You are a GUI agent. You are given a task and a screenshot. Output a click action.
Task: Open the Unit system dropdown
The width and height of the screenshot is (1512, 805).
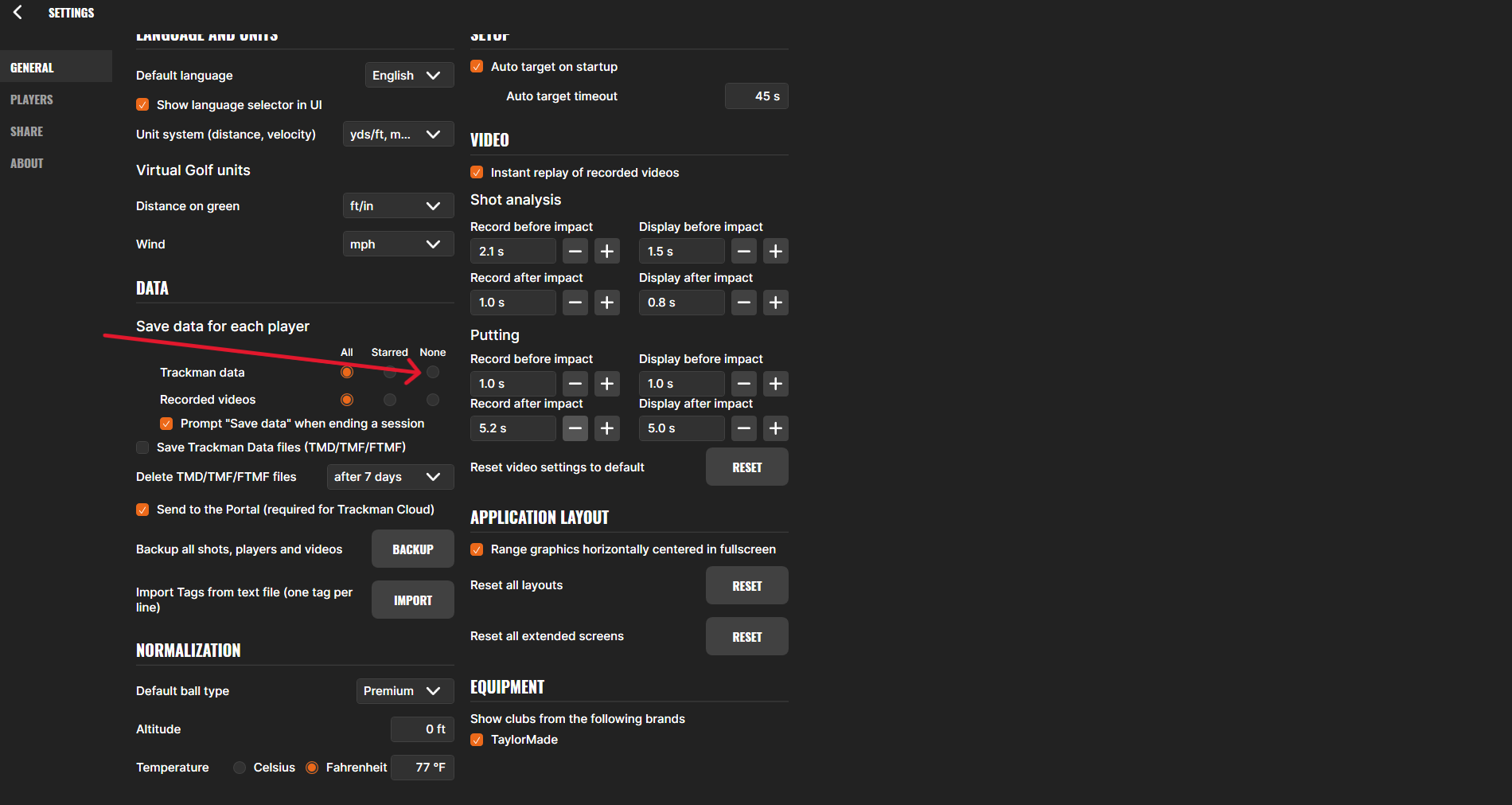(399, 135)
